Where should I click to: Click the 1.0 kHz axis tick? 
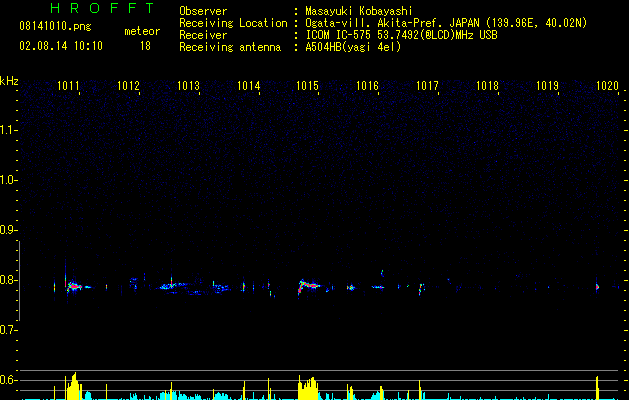click(x=8, y=180)
